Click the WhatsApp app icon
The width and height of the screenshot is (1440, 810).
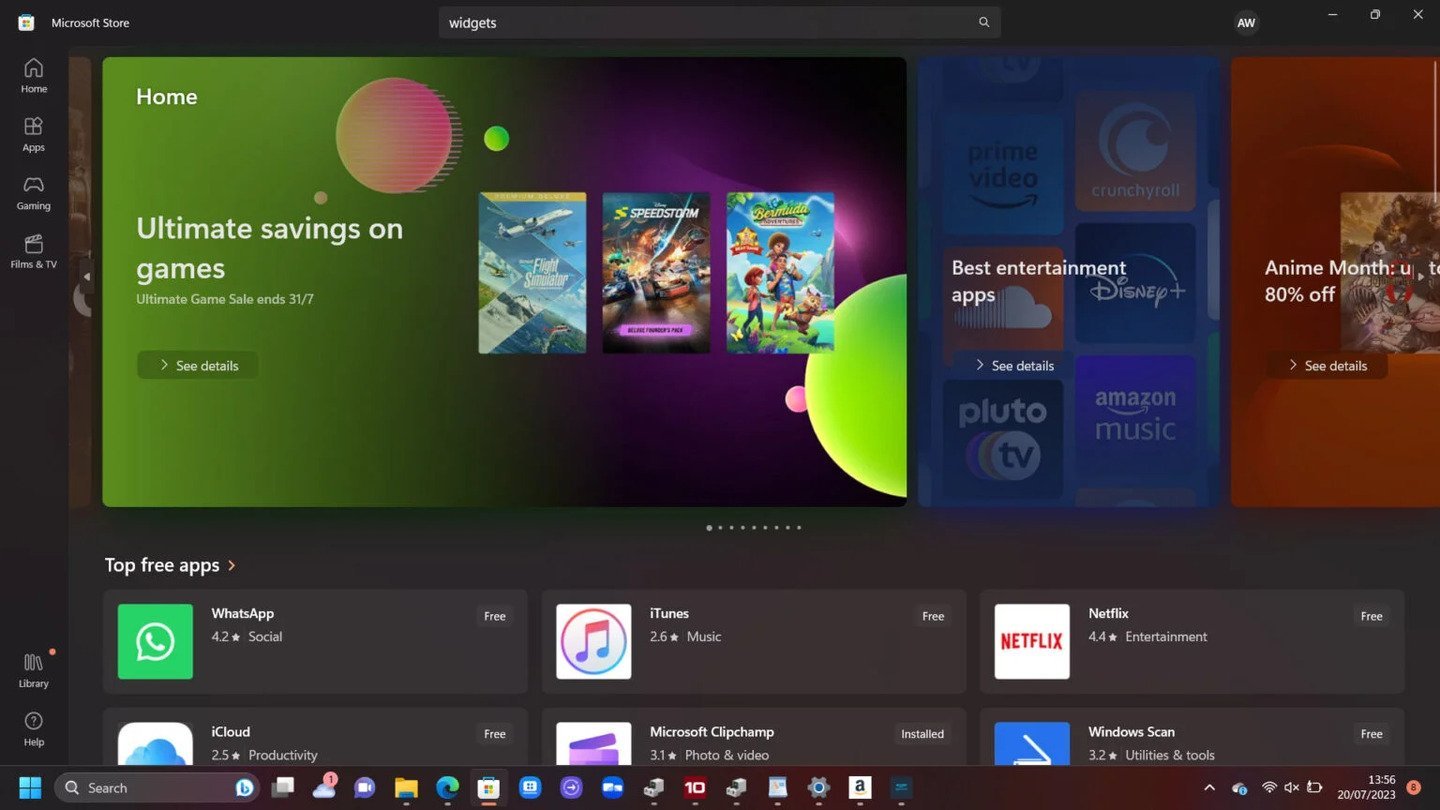pos(155,641)
